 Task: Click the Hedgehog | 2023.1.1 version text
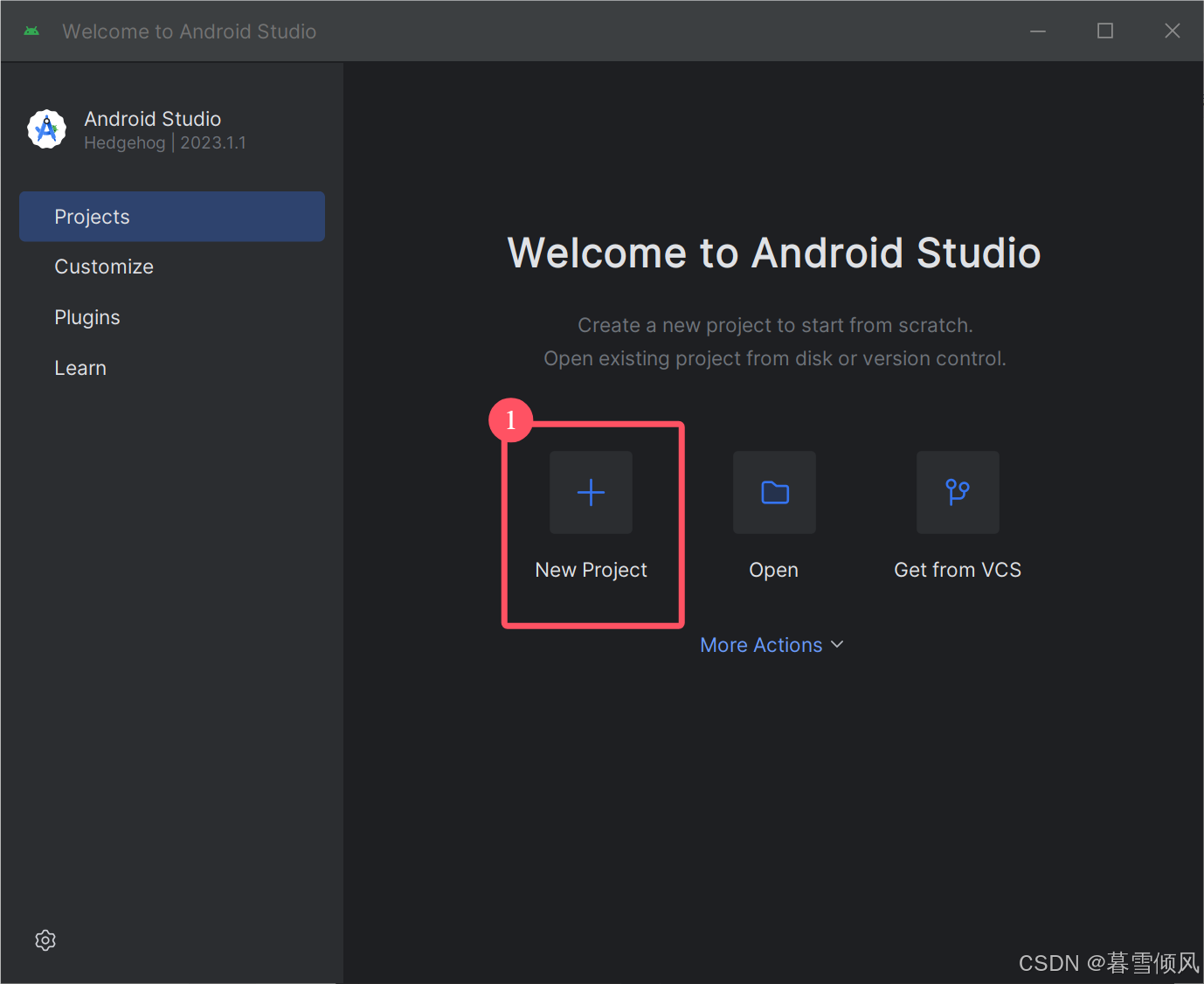coord(165,142)
